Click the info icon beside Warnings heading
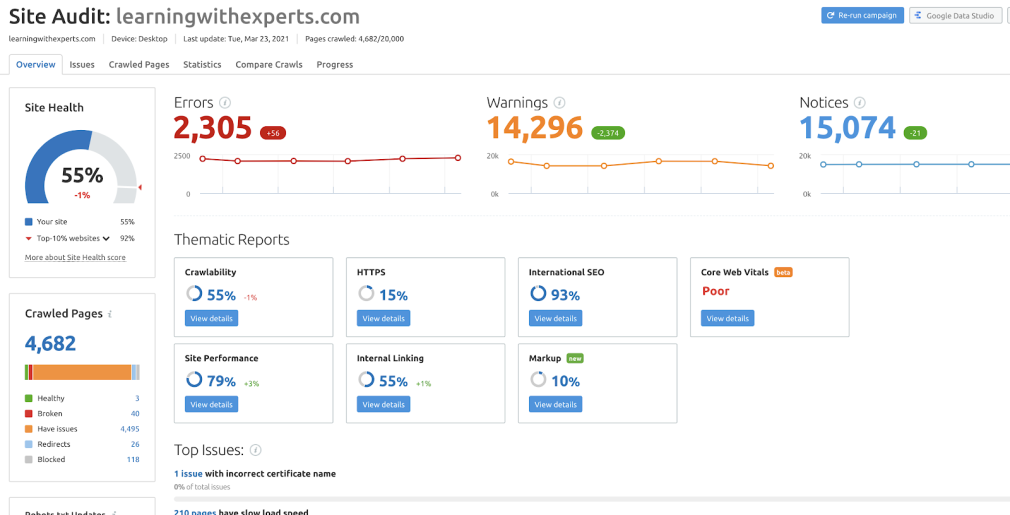 [x=559, y=103]
